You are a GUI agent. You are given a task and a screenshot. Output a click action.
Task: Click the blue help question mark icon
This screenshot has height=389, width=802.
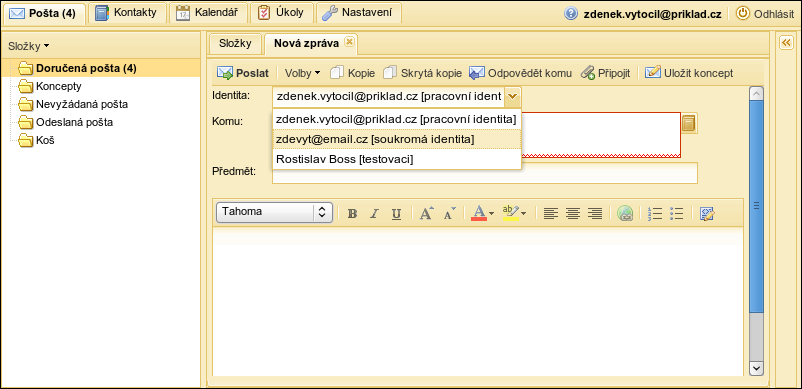pyautogui.click(x=570, y=14)
